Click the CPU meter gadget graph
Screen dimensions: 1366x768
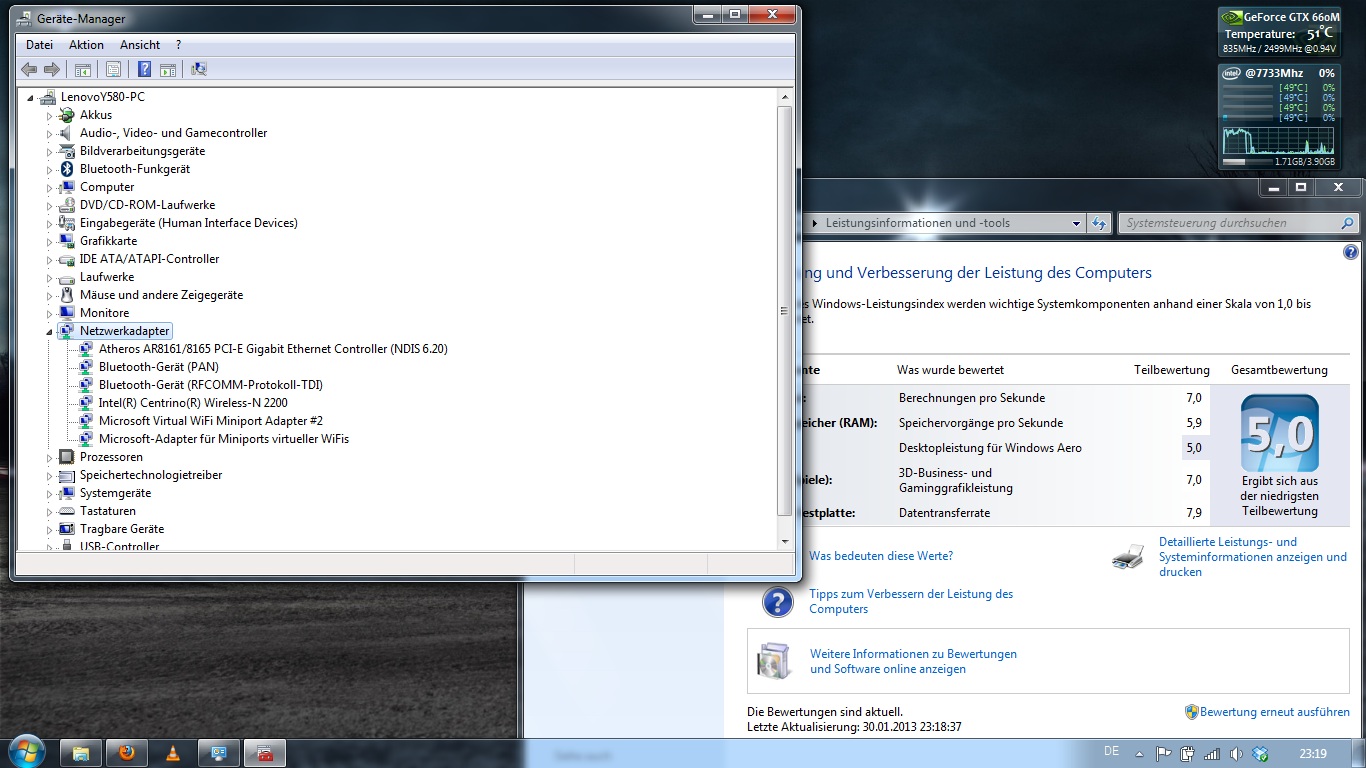1279,141
